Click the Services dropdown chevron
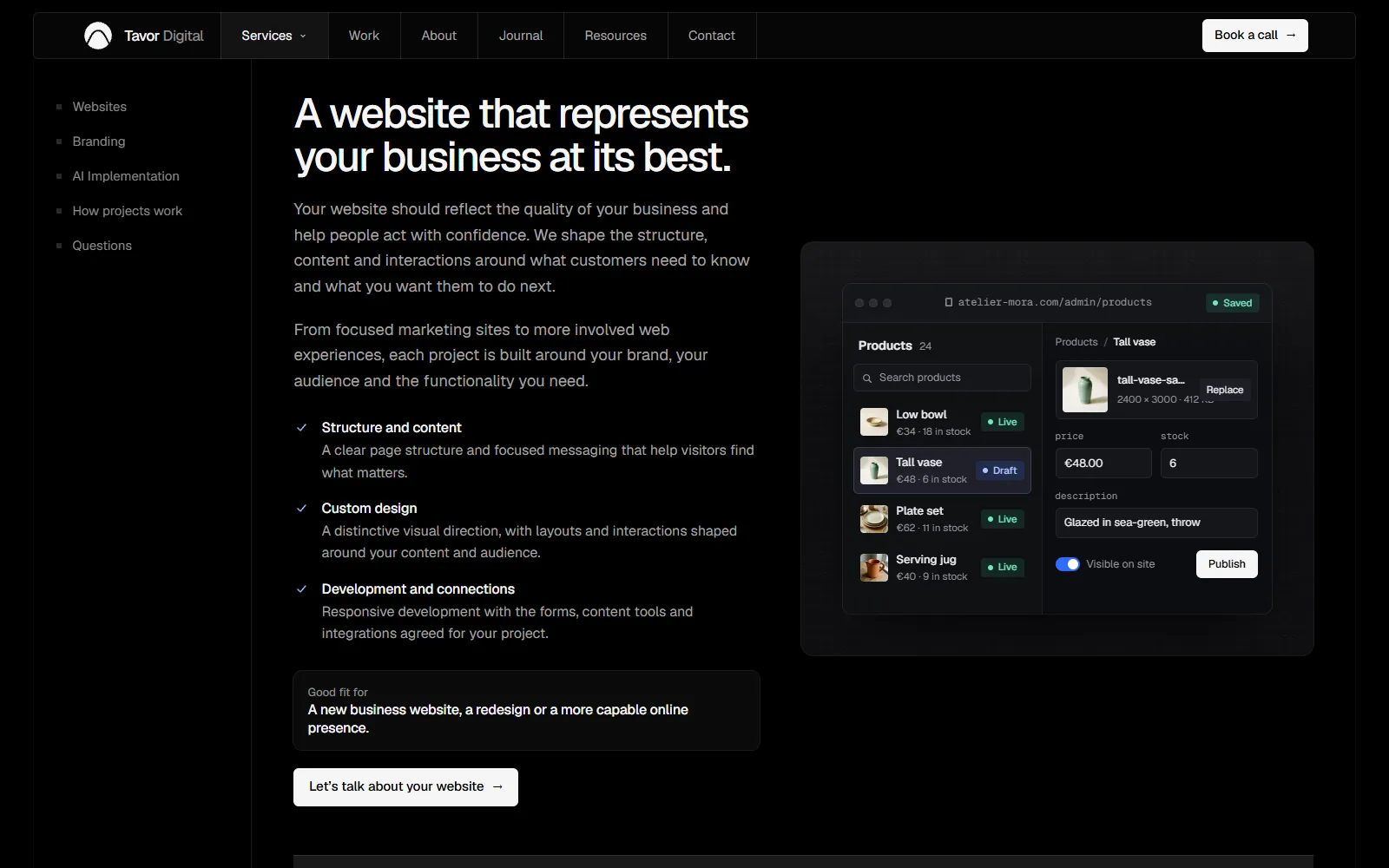The height and width of the screenshot is (868, 1389). [303, 36]
